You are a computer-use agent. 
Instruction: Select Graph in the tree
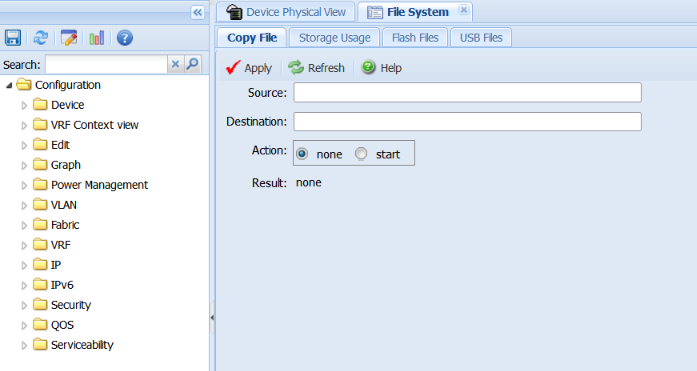click(66, 165)
